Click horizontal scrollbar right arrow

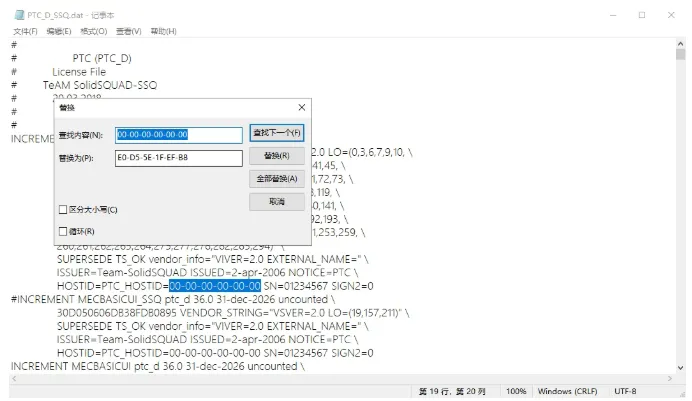670,379
